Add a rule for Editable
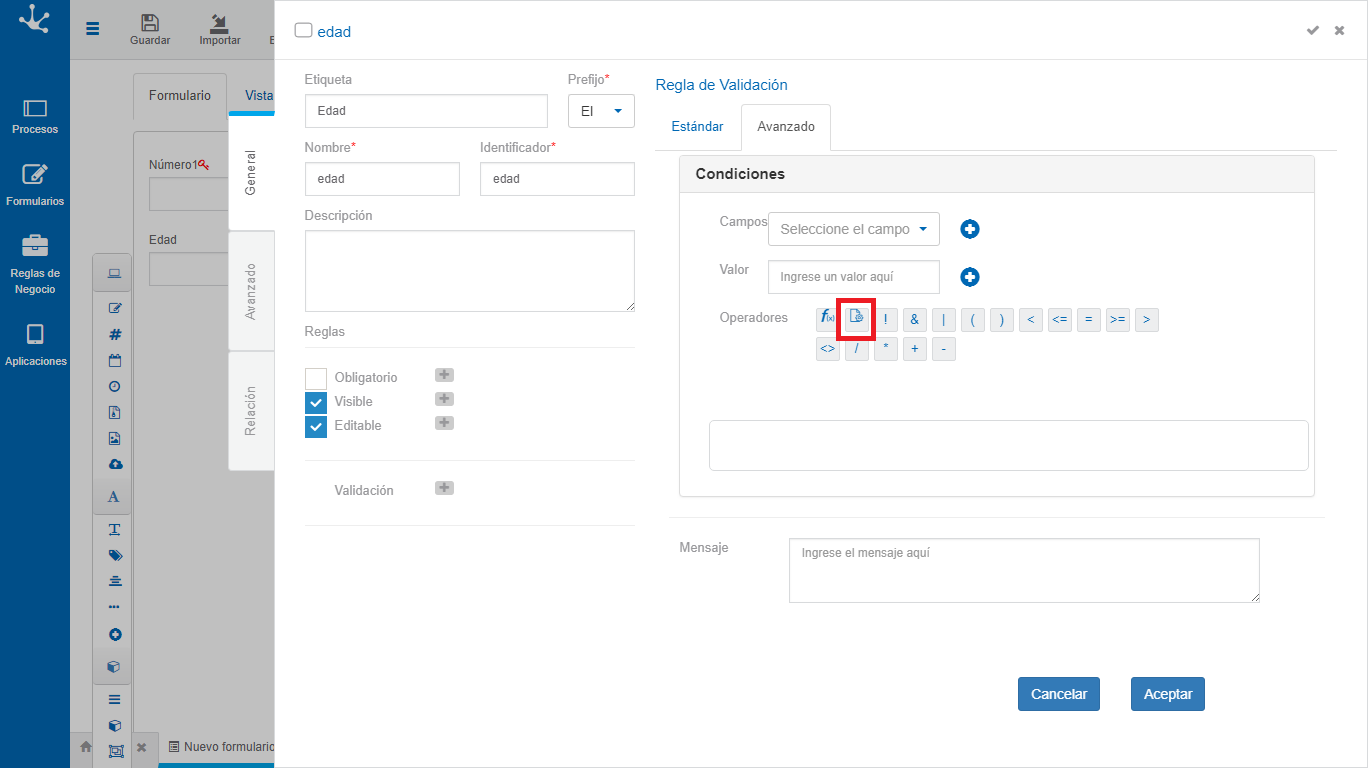The image size is (1368, 768). point(445,423)
